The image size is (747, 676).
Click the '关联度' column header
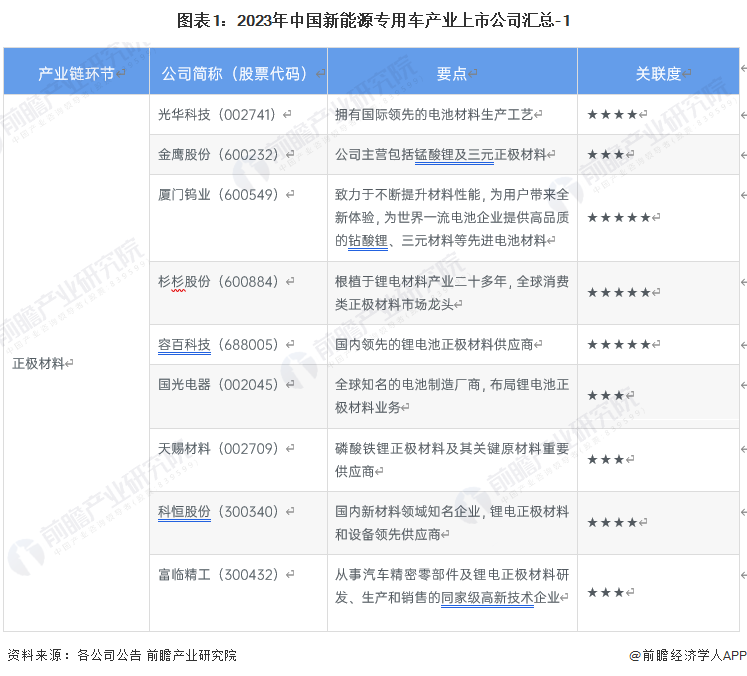click(658, 74)
